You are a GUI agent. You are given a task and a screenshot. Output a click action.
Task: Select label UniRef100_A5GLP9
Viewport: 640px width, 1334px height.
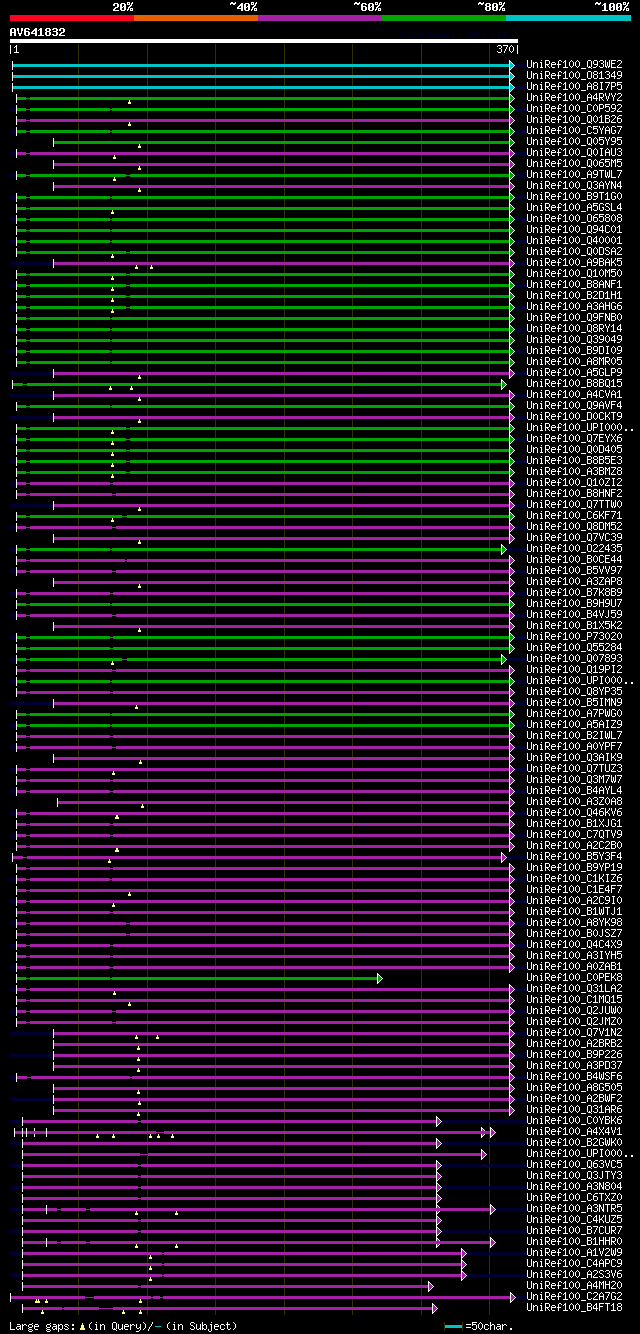pyautogui.click(x=574, y=373)
